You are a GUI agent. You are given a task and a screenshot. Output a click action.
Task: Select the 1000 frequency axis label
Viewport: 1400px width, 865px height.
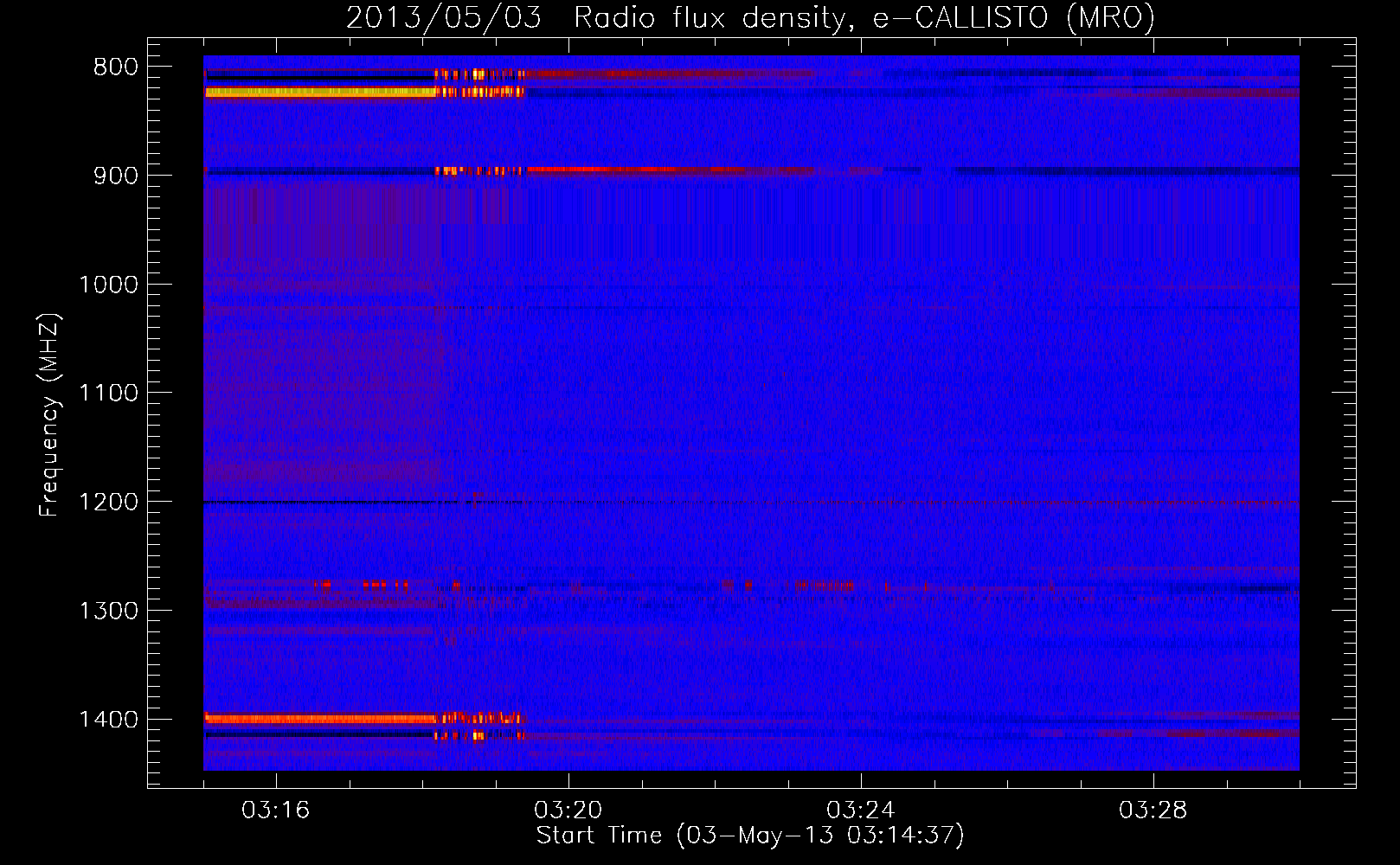(108, 285)
